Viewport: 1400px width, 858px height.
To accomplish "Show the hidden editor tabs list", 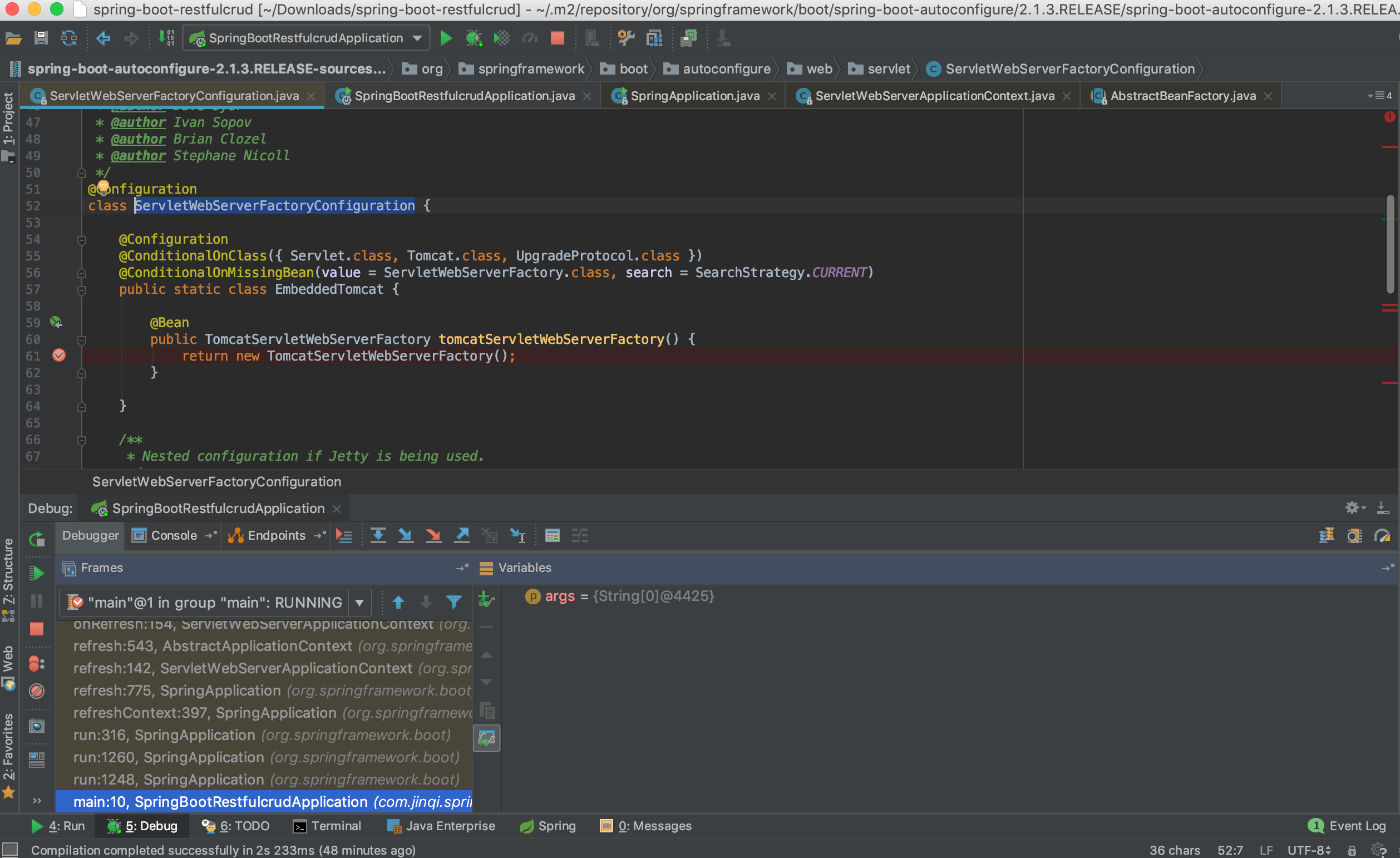I will [1380, 96].
